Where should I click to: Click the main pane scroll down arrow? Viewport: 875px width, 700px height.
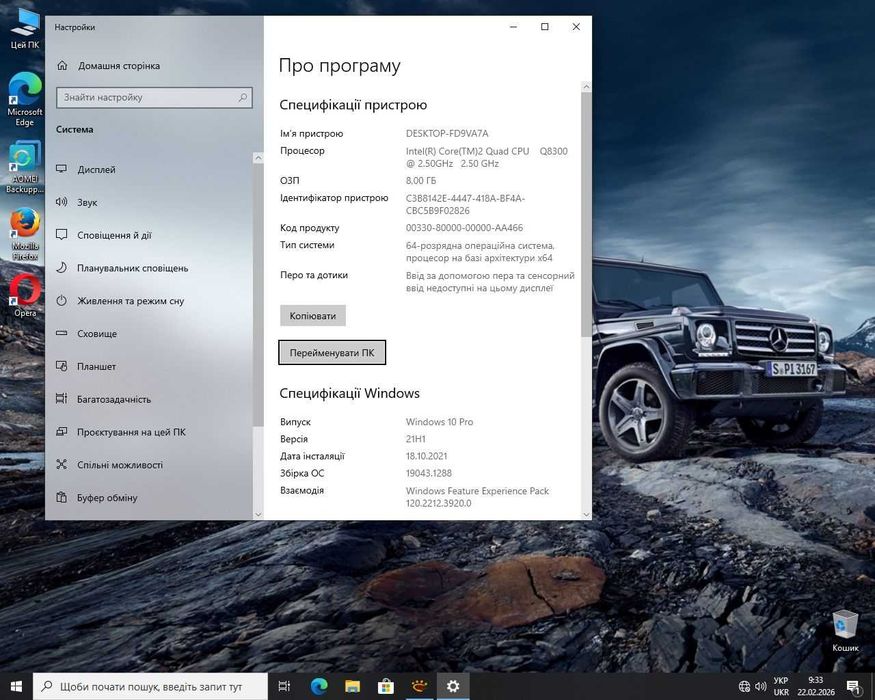coord(586,514)
